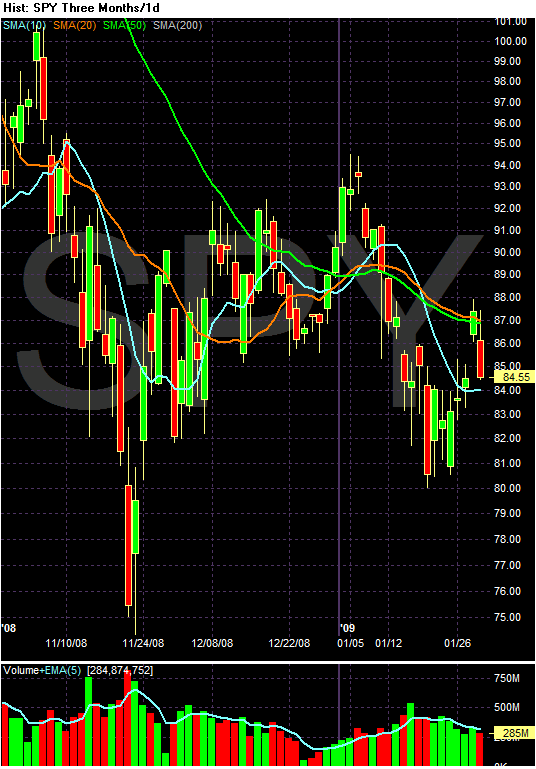Click the 75.00 price axis label
The height and width of the screenshot is (769, 536).
[x=508, y=617]
